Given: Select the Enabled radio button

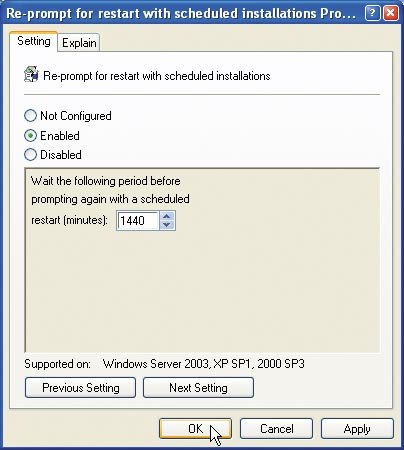Looking at the screenshot, I should coord(30,136).
